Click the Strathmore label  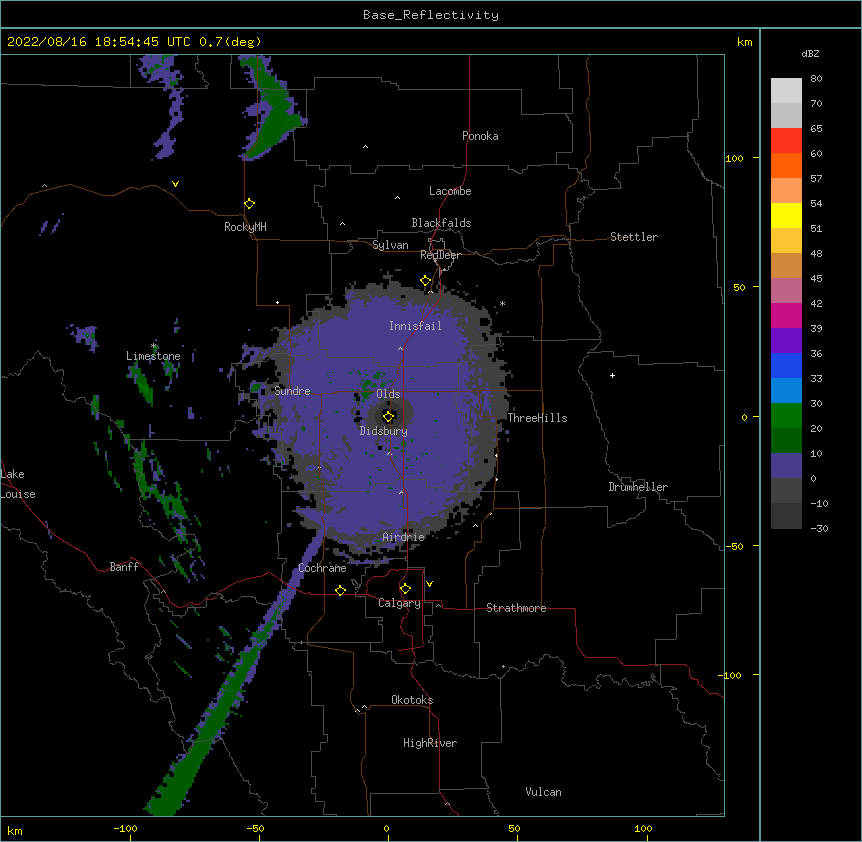point(516,608)
